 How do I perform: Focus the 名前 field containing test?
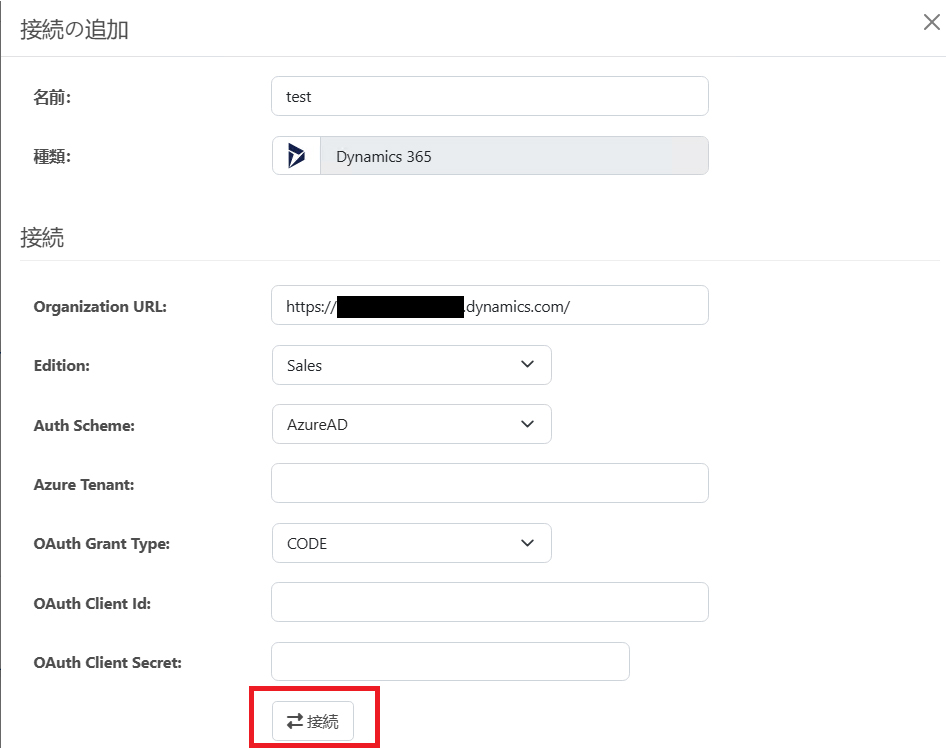[490, 96]
